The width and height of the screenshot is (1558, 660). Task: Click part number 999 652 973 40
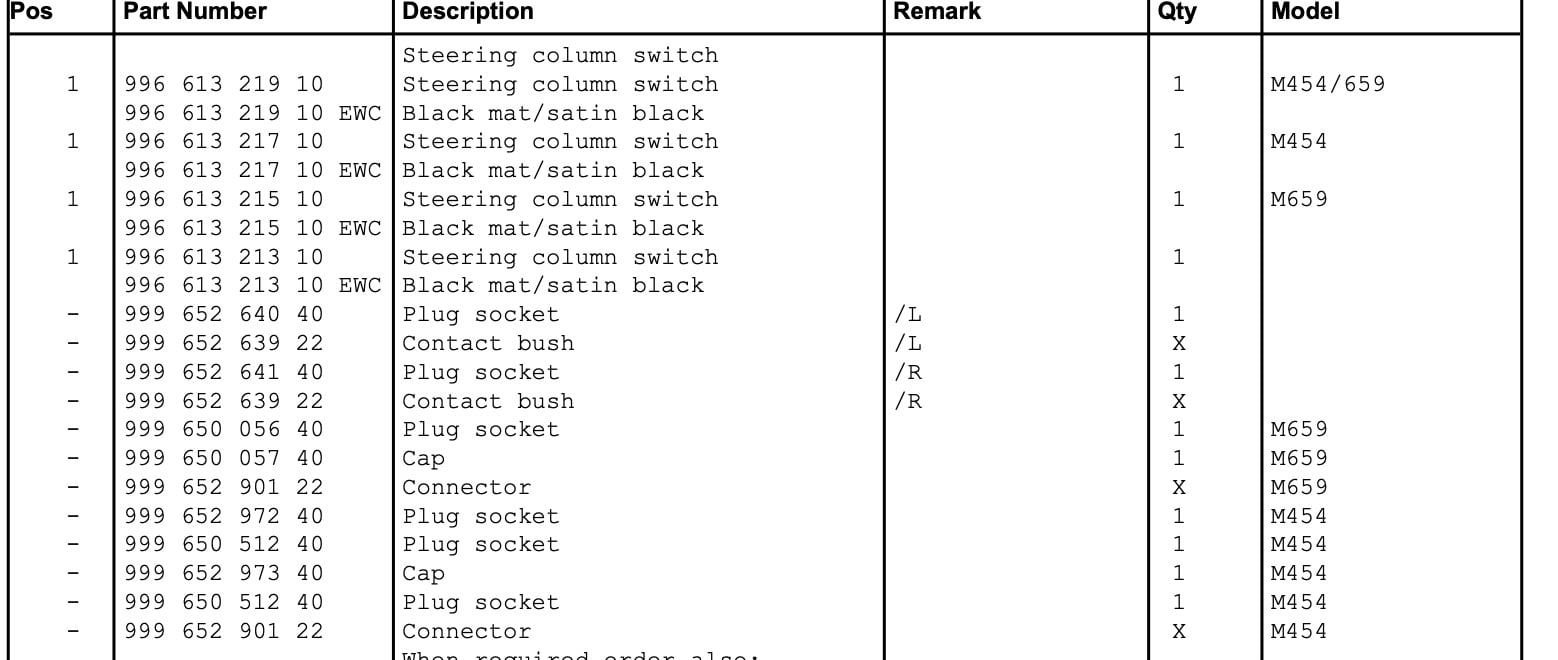click(224, 573)
